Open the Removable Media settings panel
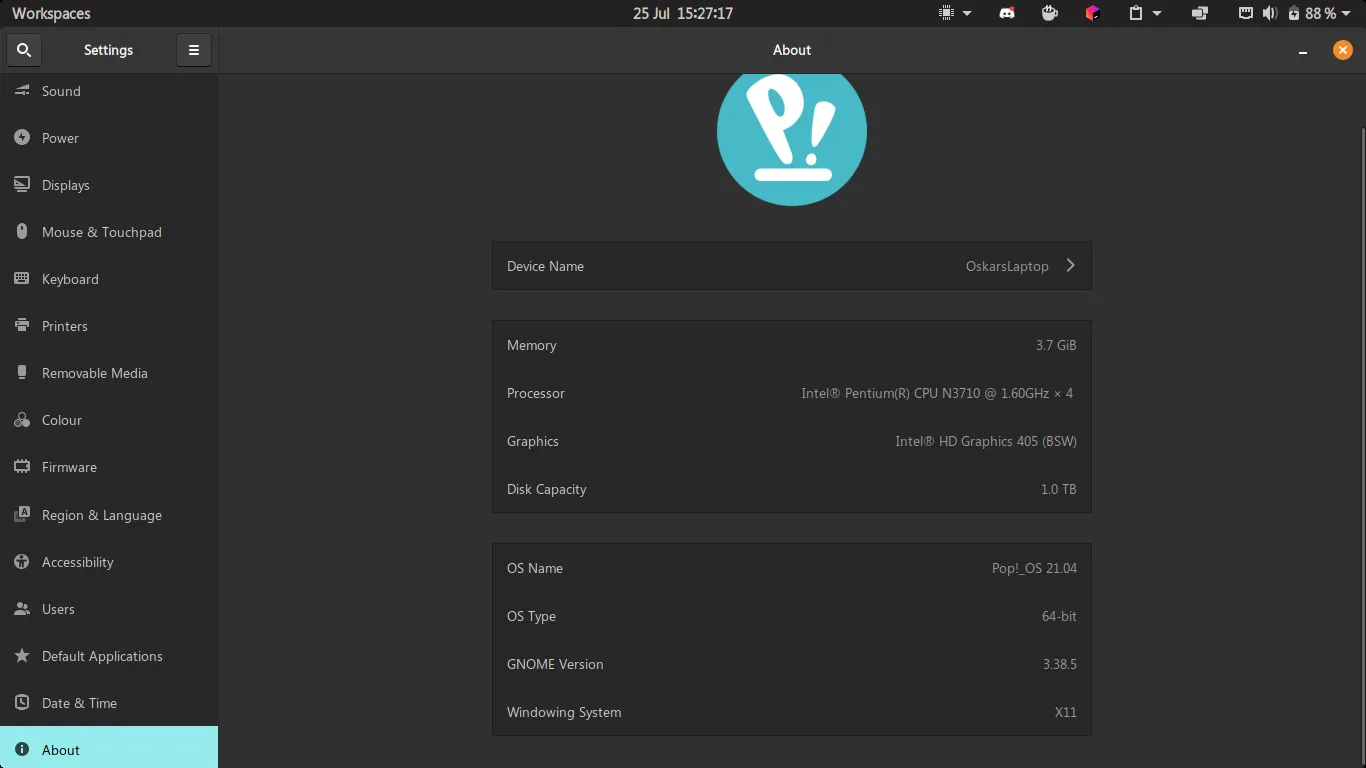The width and height of the screenshot is (1366, 768). pyautogui.click(x=109, y=373)
